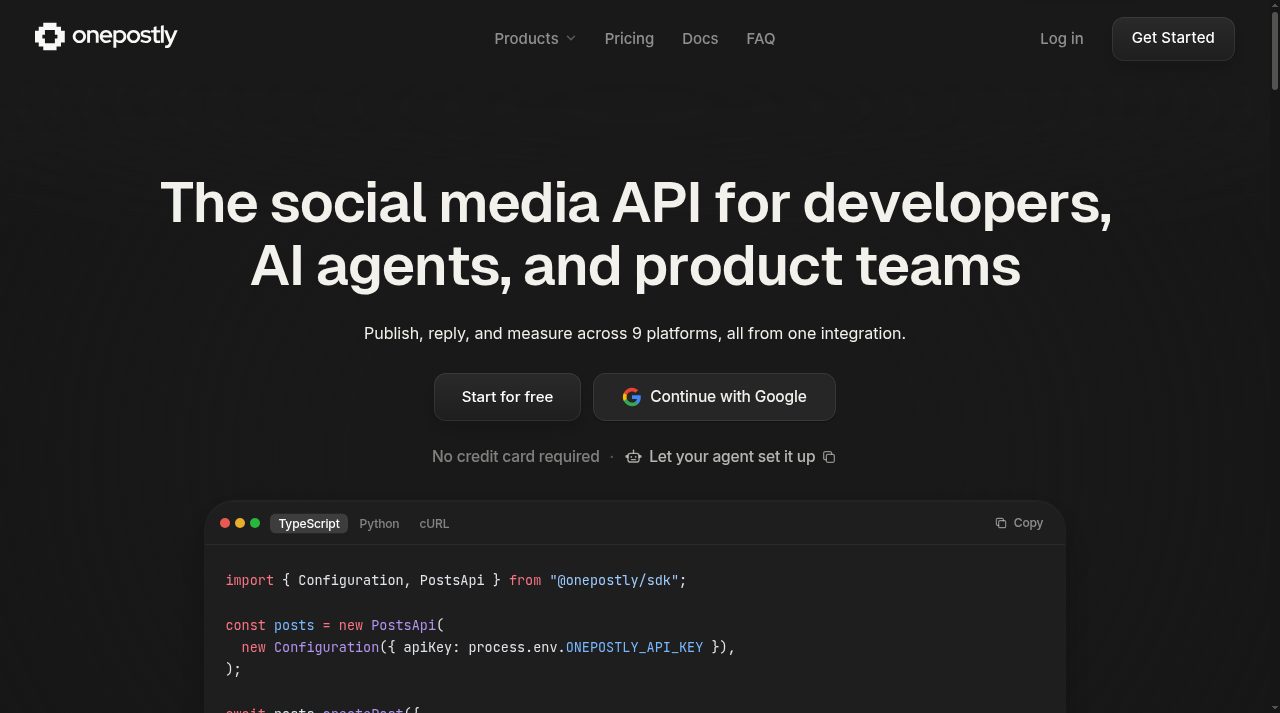Viewport: 1280px width, 713px height.
Task: Click the "No credit card required" text
Action: (x=516, y=457)
